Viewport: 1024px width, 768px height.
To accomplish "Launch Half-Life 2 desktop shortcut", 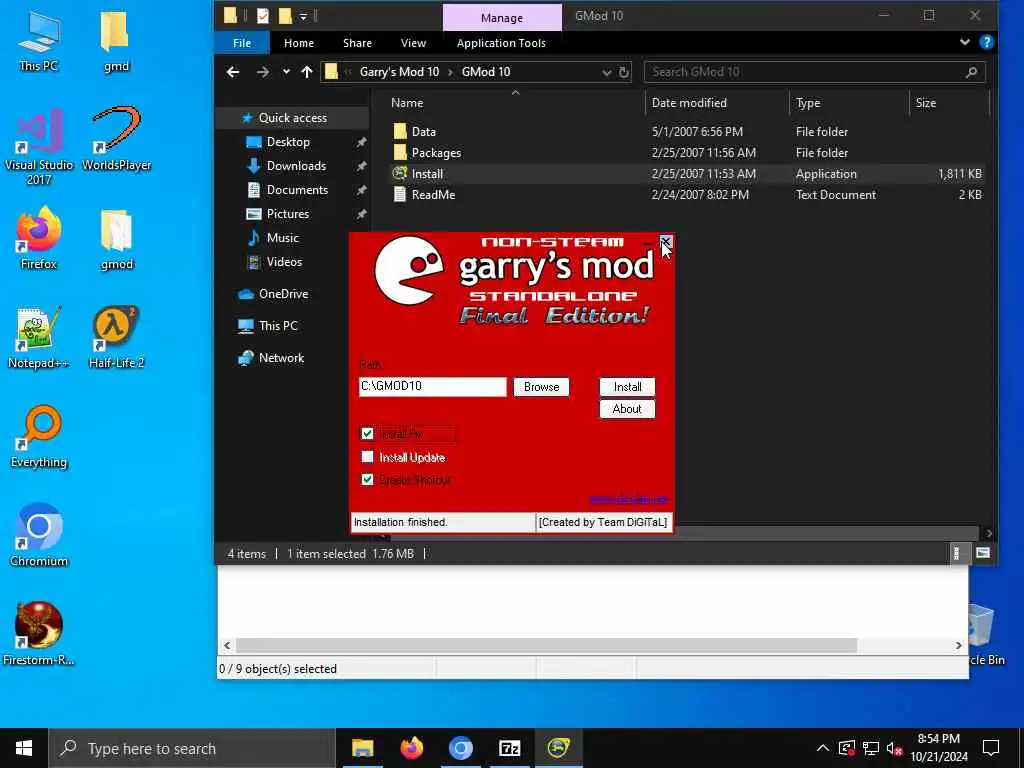I will click(116, 337).
